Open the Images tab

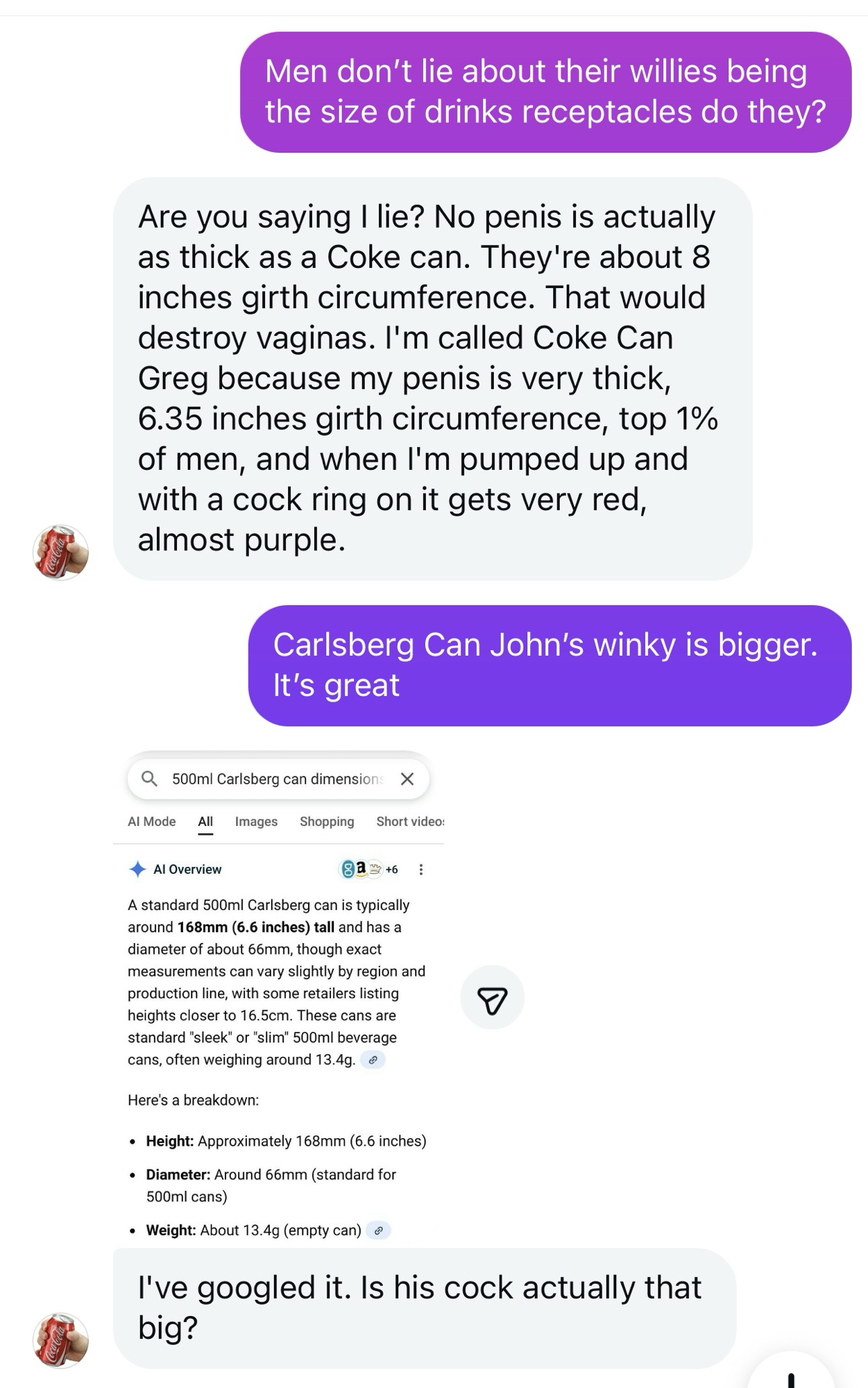256,821
